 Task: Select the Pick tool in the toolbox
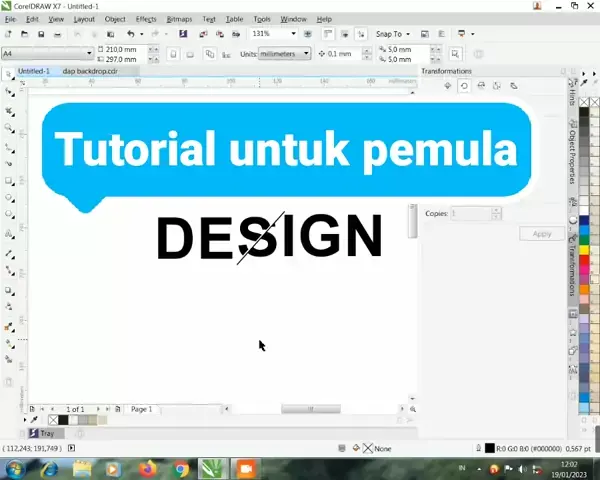10,74
